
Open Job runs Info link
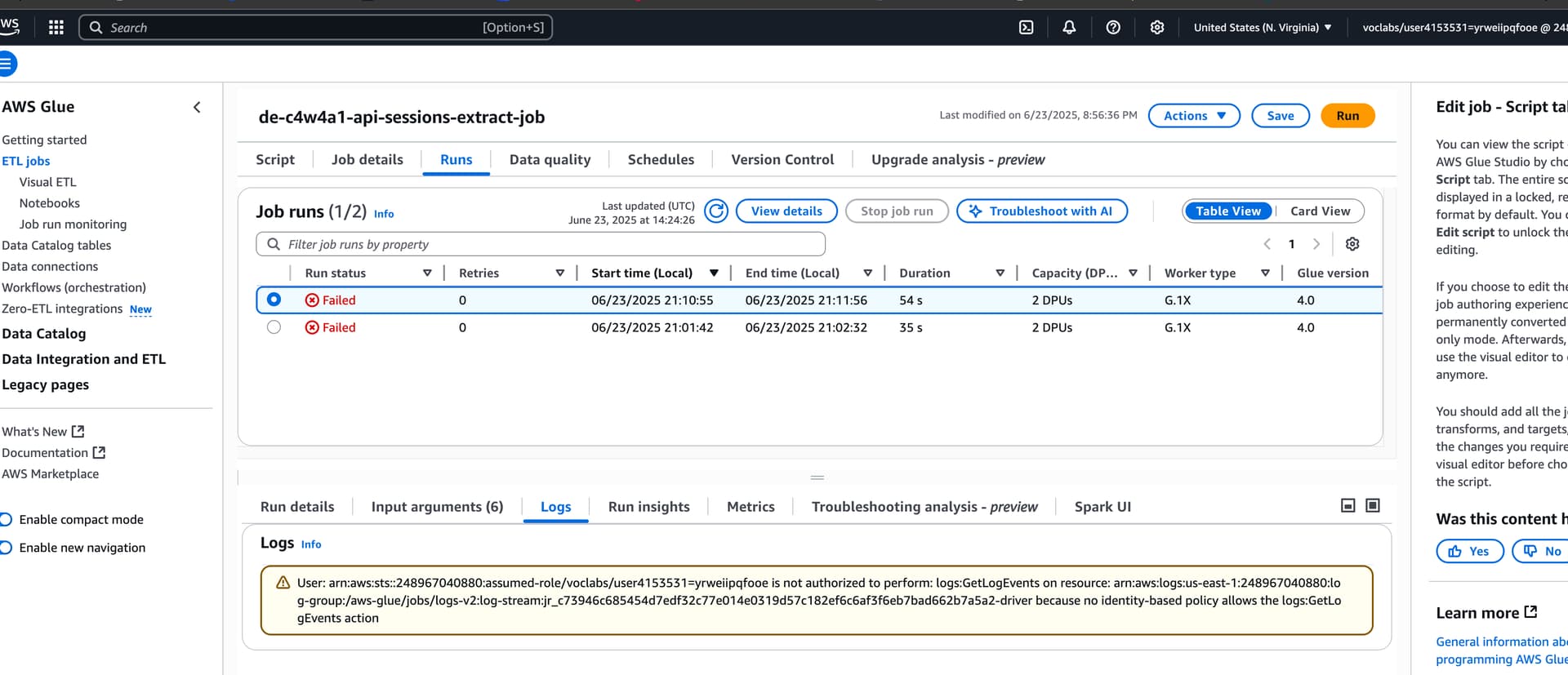[x=384, y=214]
